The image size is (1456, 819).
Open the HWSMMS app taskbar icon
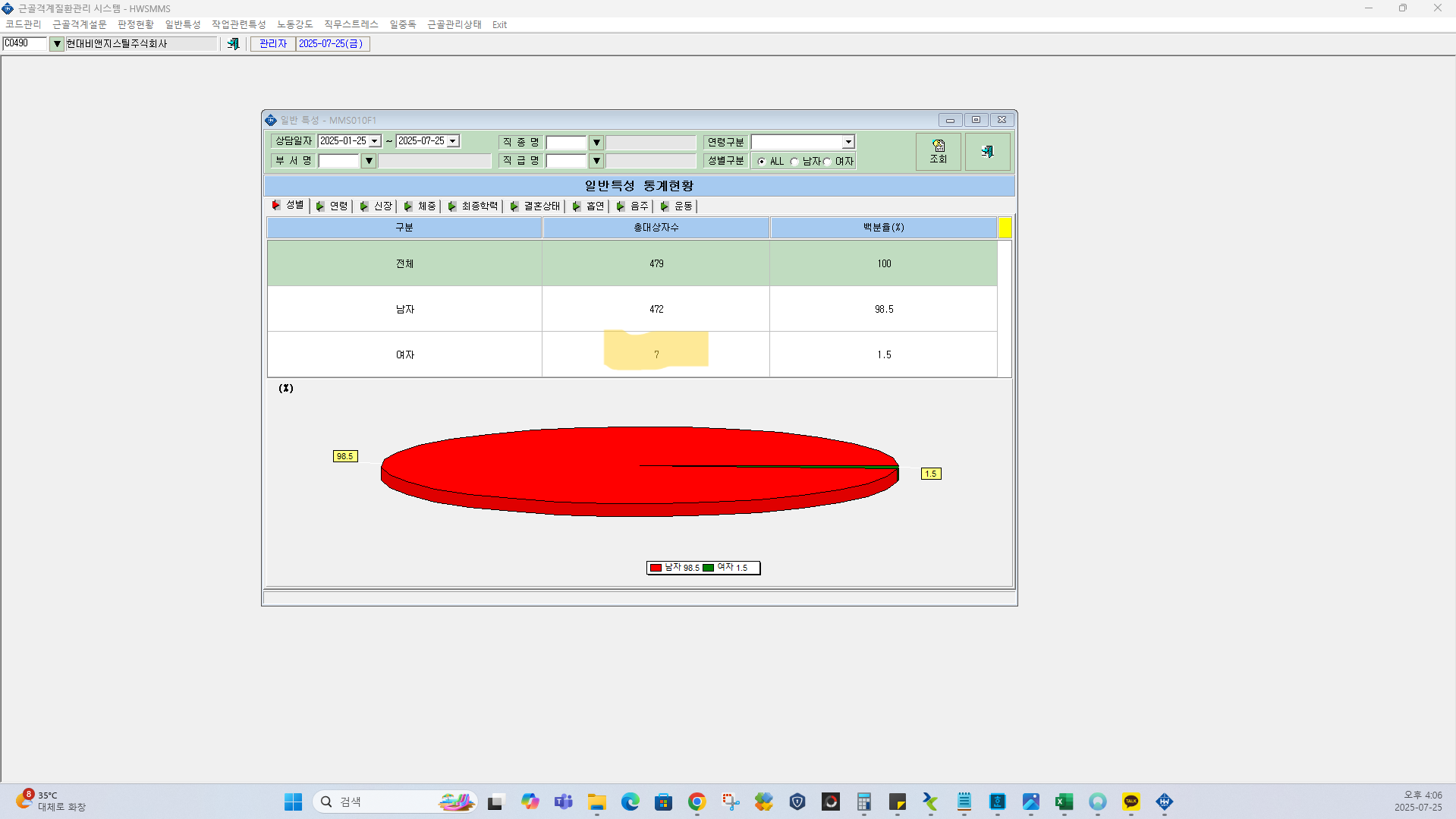[1164, 802]
